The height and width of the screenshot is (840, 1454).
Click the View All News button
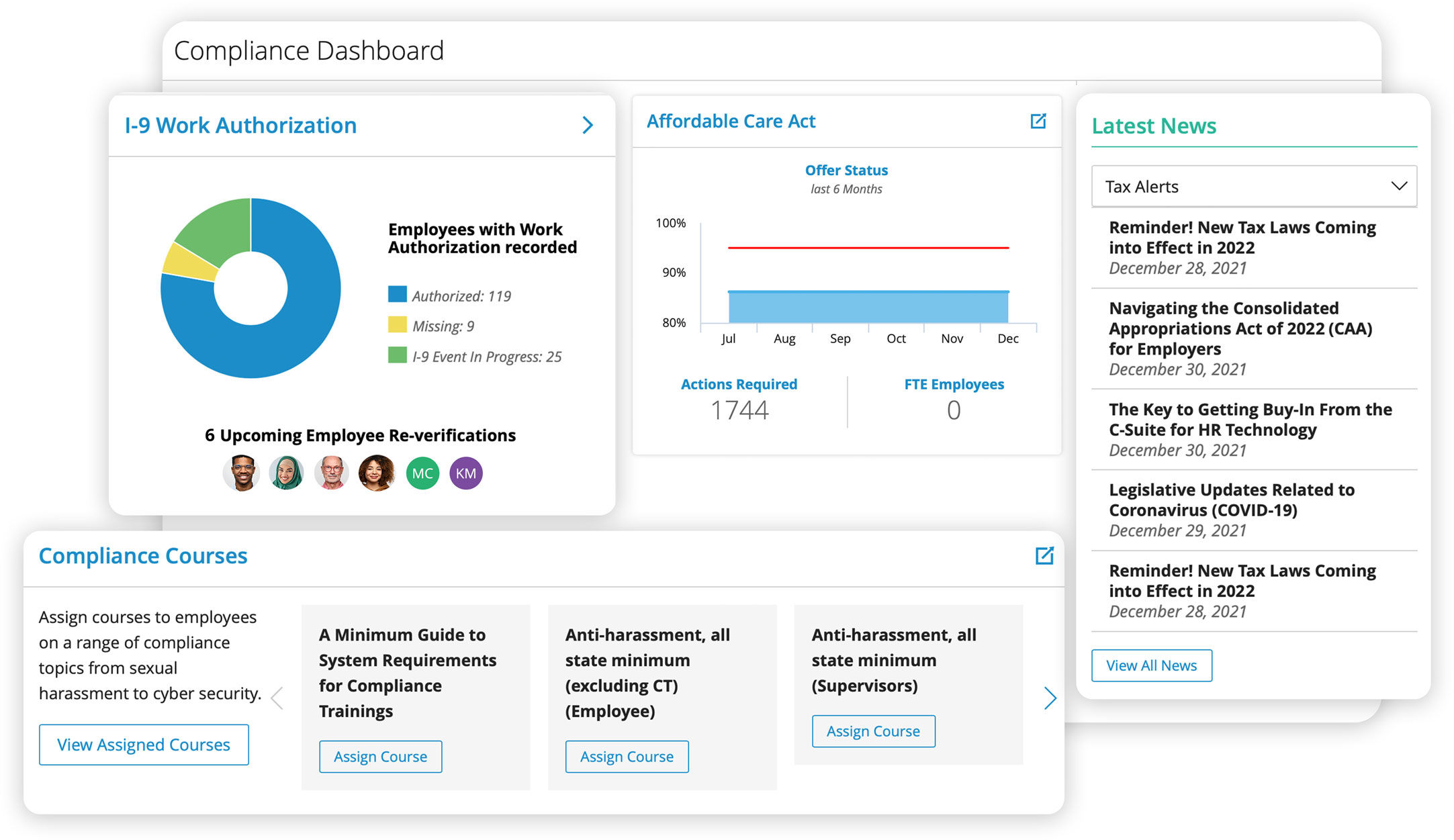click(1152, 665)
